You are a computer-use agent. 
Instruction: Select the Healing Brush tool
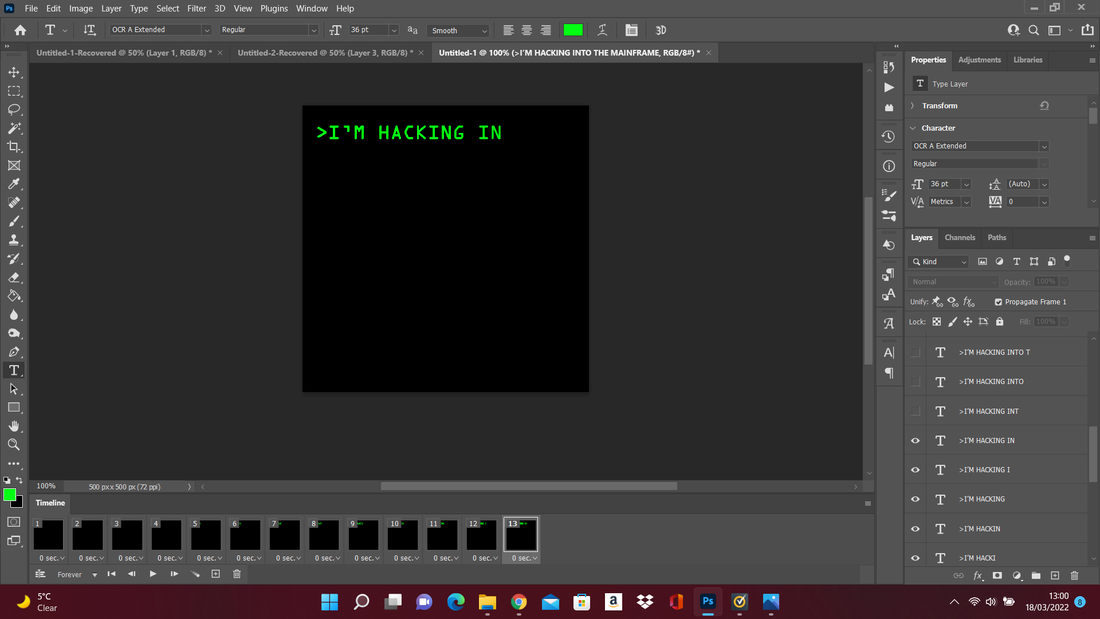14,203
